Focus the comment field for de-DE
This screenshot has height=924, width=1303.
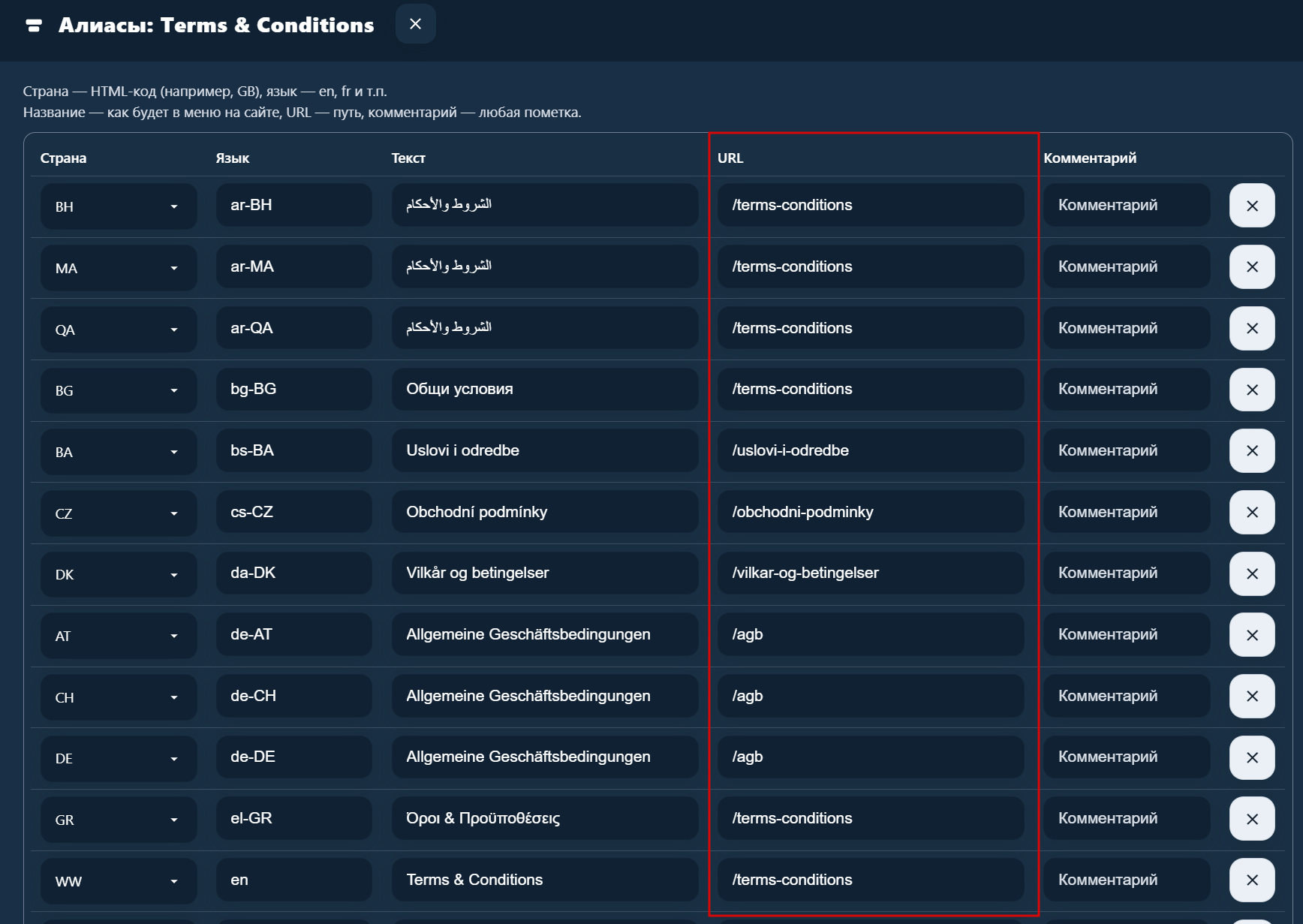[x=1127, y=757]
